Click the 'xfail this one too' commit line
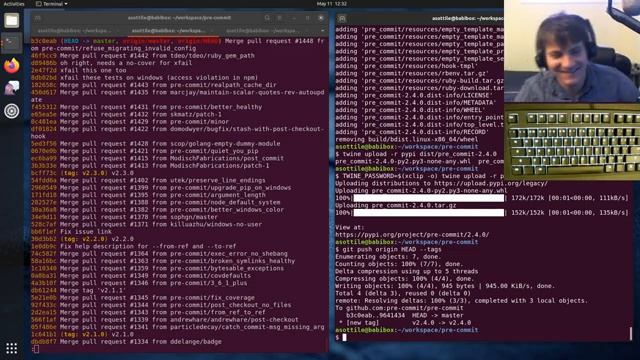The height and width of the screenshot is (360, 640). (78, 70)
